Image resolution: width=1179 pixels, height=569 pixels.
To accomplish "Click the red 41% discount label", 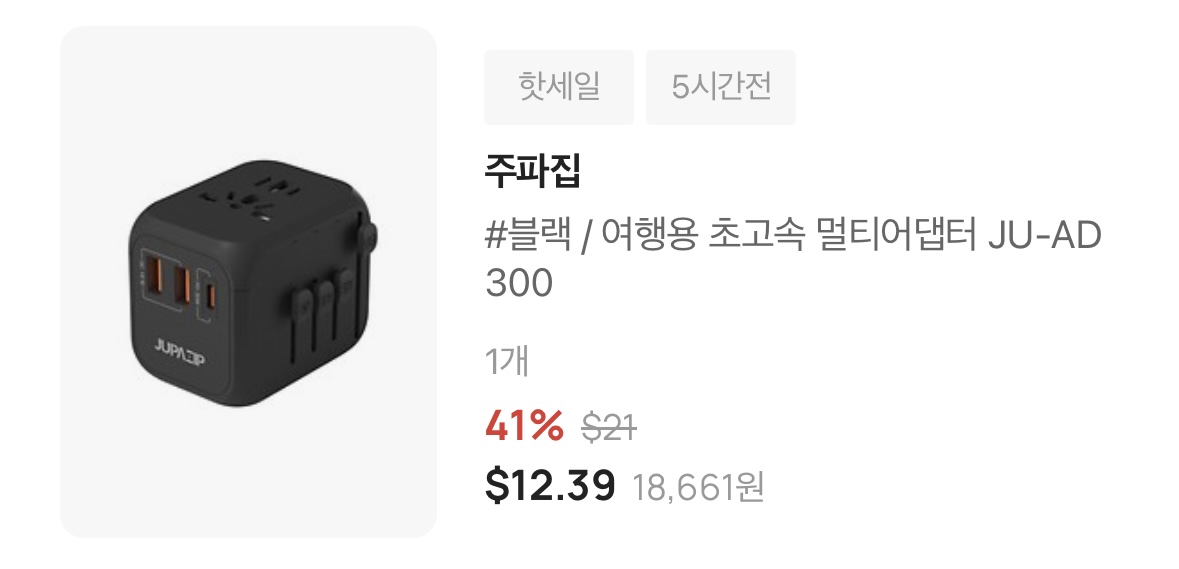I will [524, 426].
